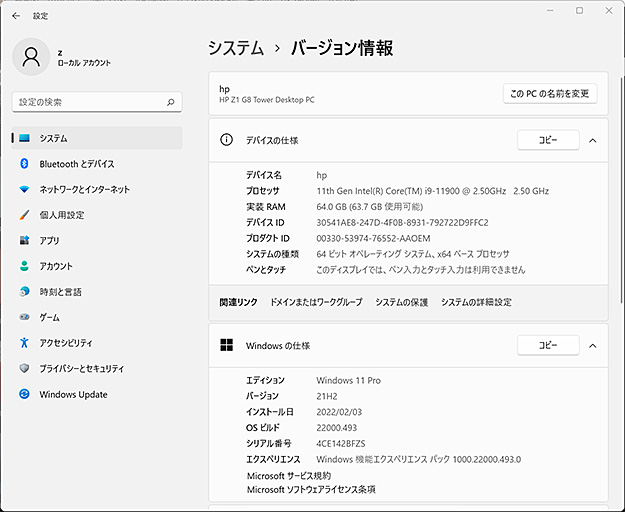Select 時刻と言語 in the sidebar
Viewport: 625px width, 512px height.
pos(60,292)
